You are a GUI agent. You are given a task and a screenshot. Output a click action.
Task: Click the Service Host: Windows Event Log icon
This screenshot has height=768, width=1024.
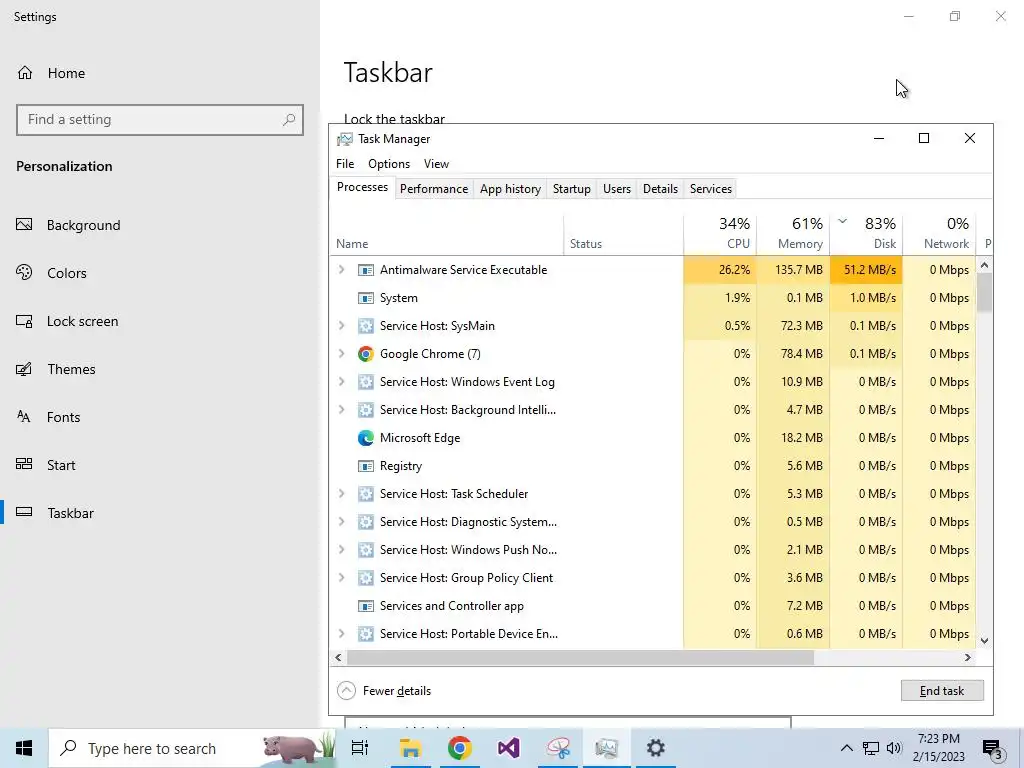(x=366, y=382)
